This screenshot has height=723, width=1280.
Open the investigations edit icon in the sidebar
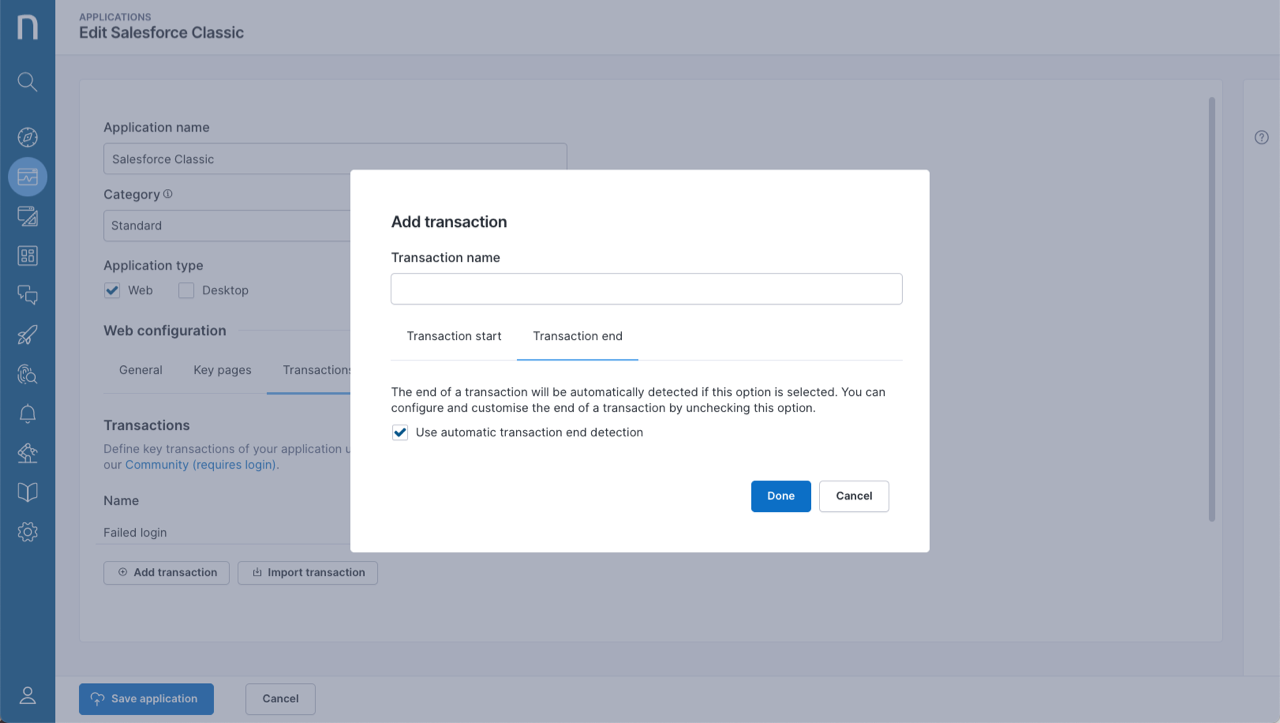coord(27,216)
